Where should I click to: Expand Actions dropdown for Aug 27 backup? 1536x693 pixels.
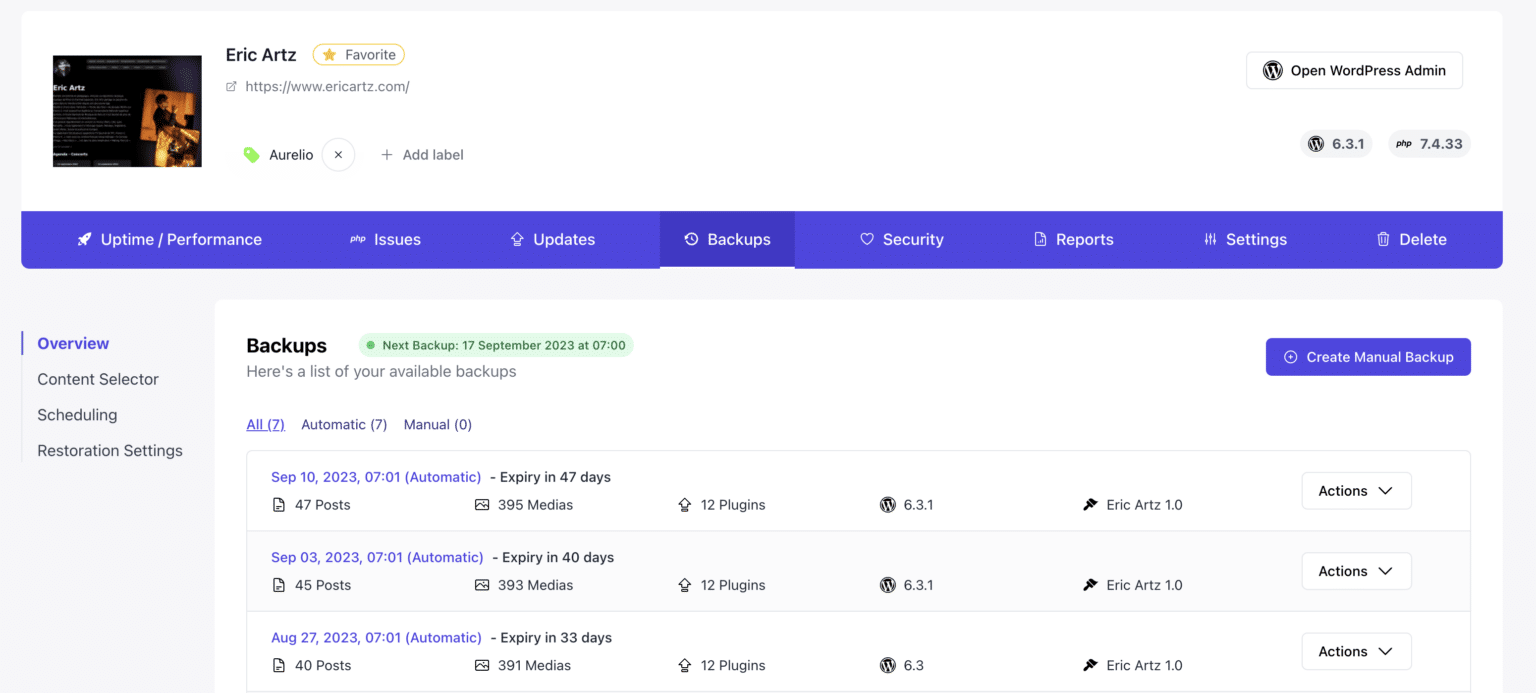(1356, 651)
